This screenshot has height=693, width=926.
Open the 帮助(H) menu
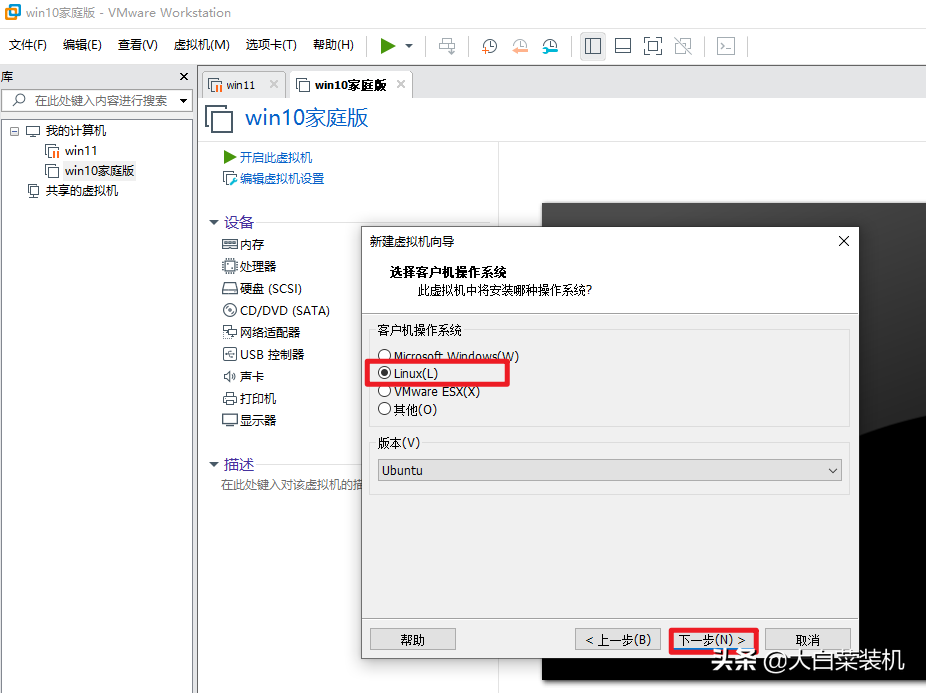click(x=333, y=45)
